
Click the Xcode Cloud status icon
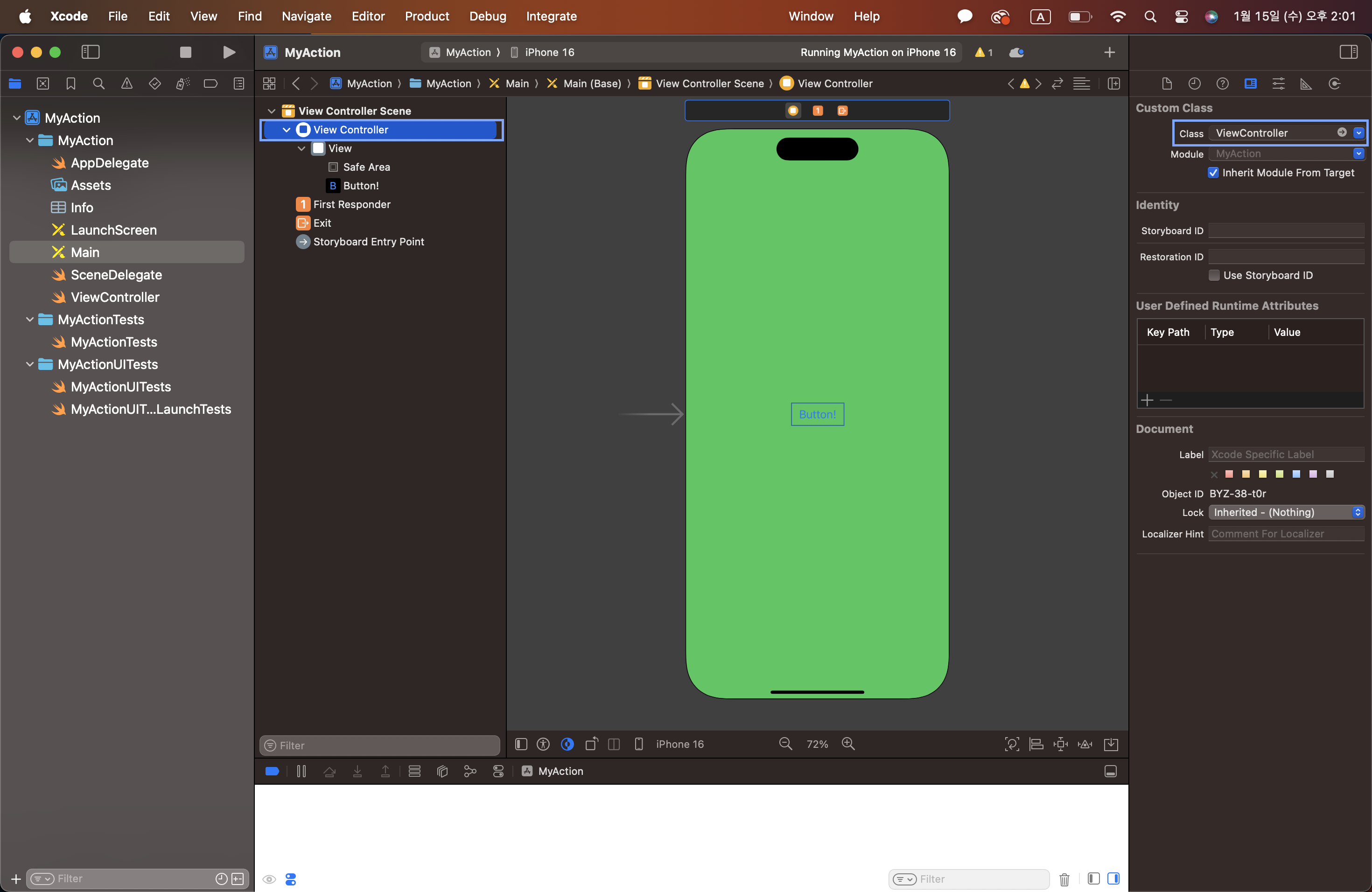tap(1016, 52)
